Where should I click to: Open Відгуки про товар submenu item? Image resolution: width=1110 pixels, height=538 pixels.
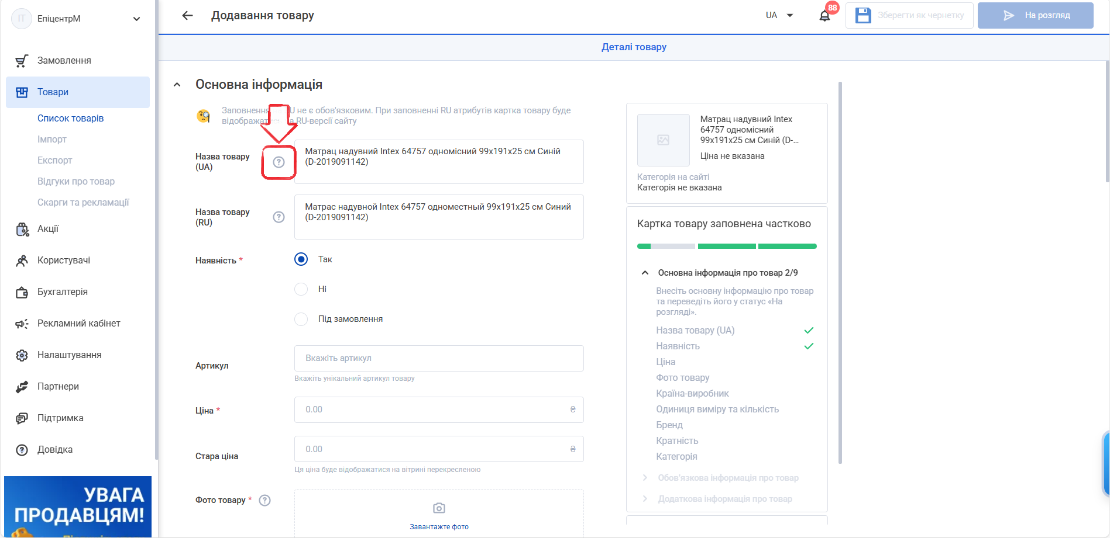click(76, 181)
